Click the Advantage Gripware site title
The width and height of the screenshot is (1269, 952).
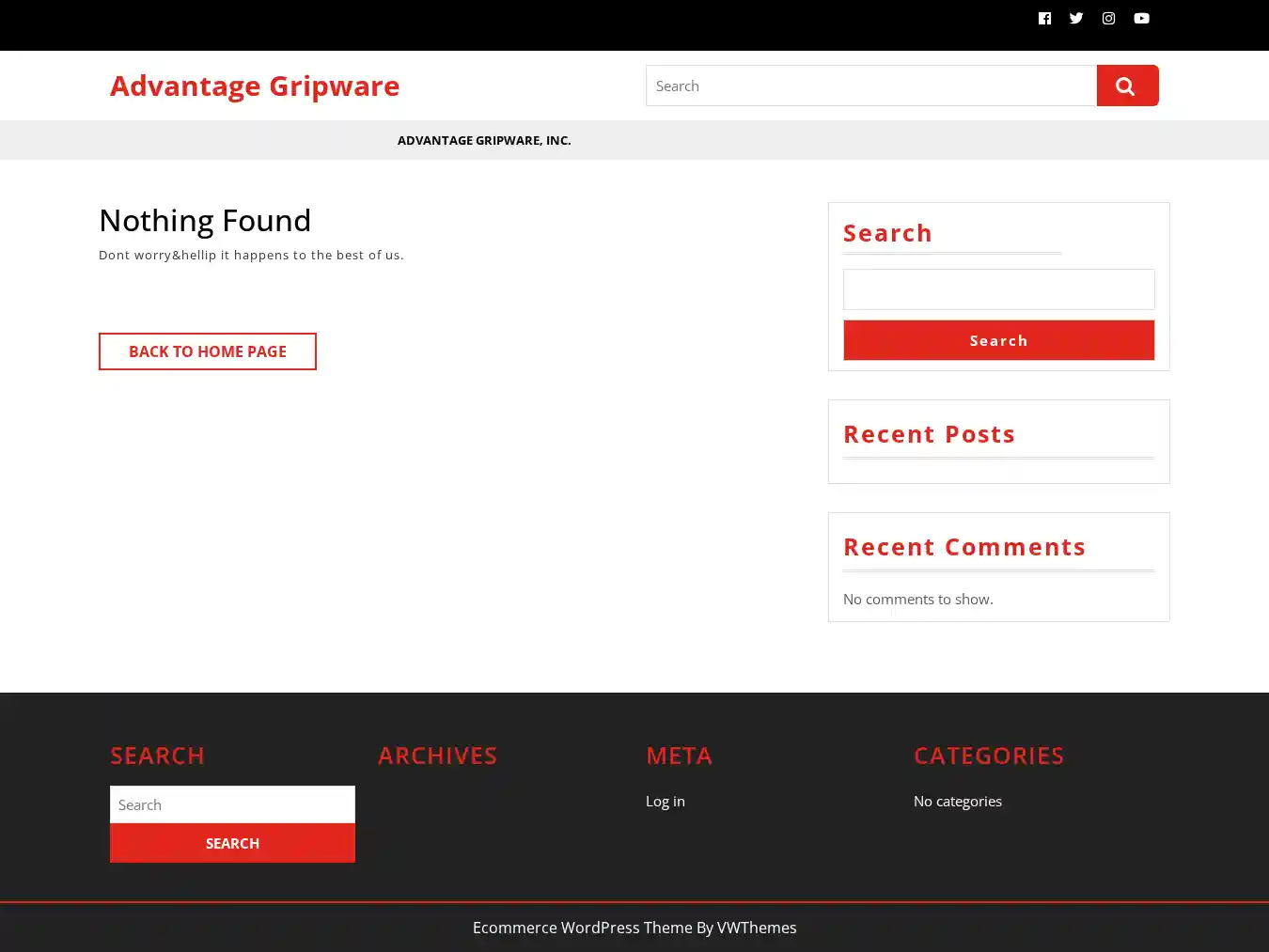[255, 86]
